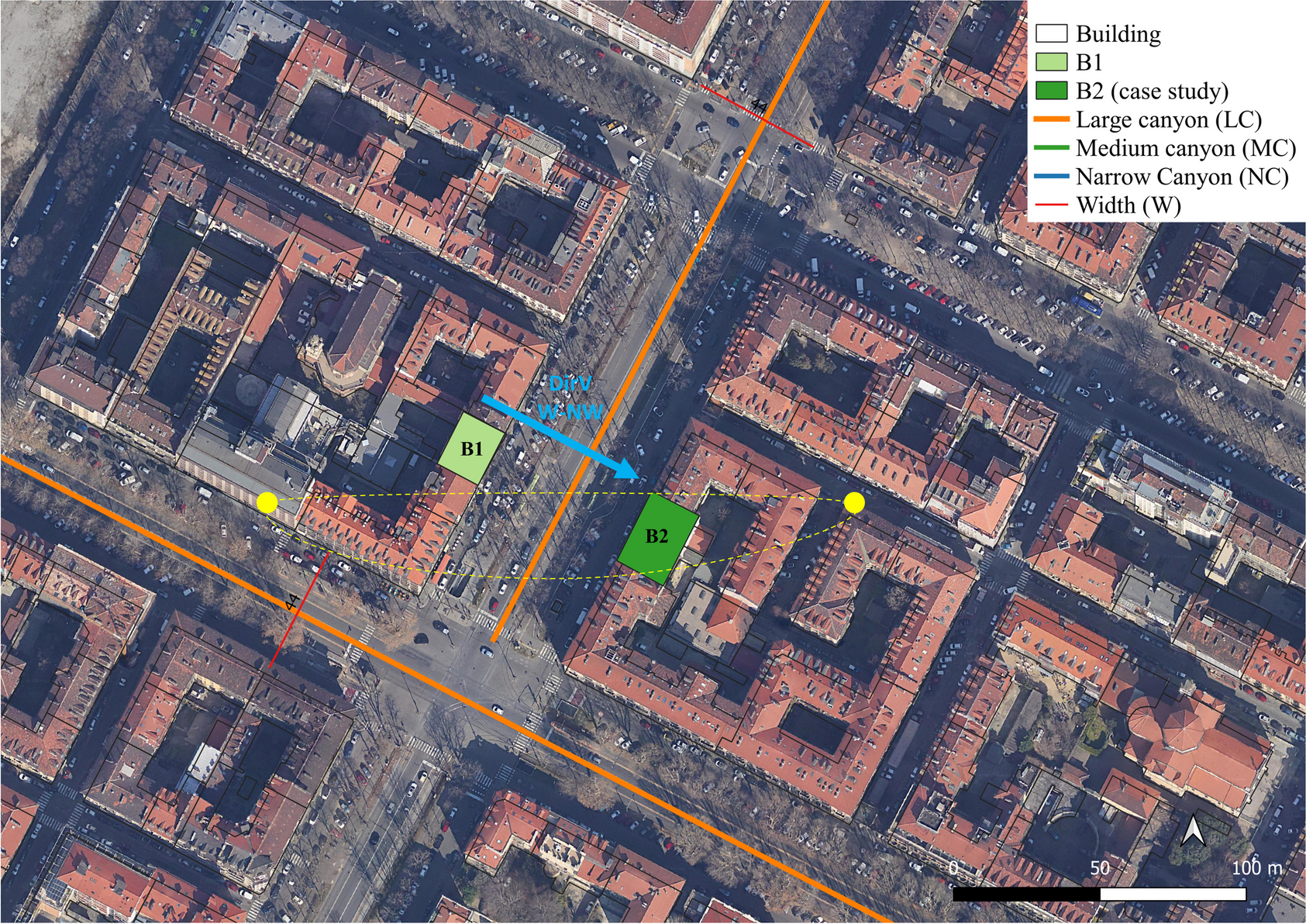
Task: Click the yellow point east of B2
Action: tap(854, 503)
